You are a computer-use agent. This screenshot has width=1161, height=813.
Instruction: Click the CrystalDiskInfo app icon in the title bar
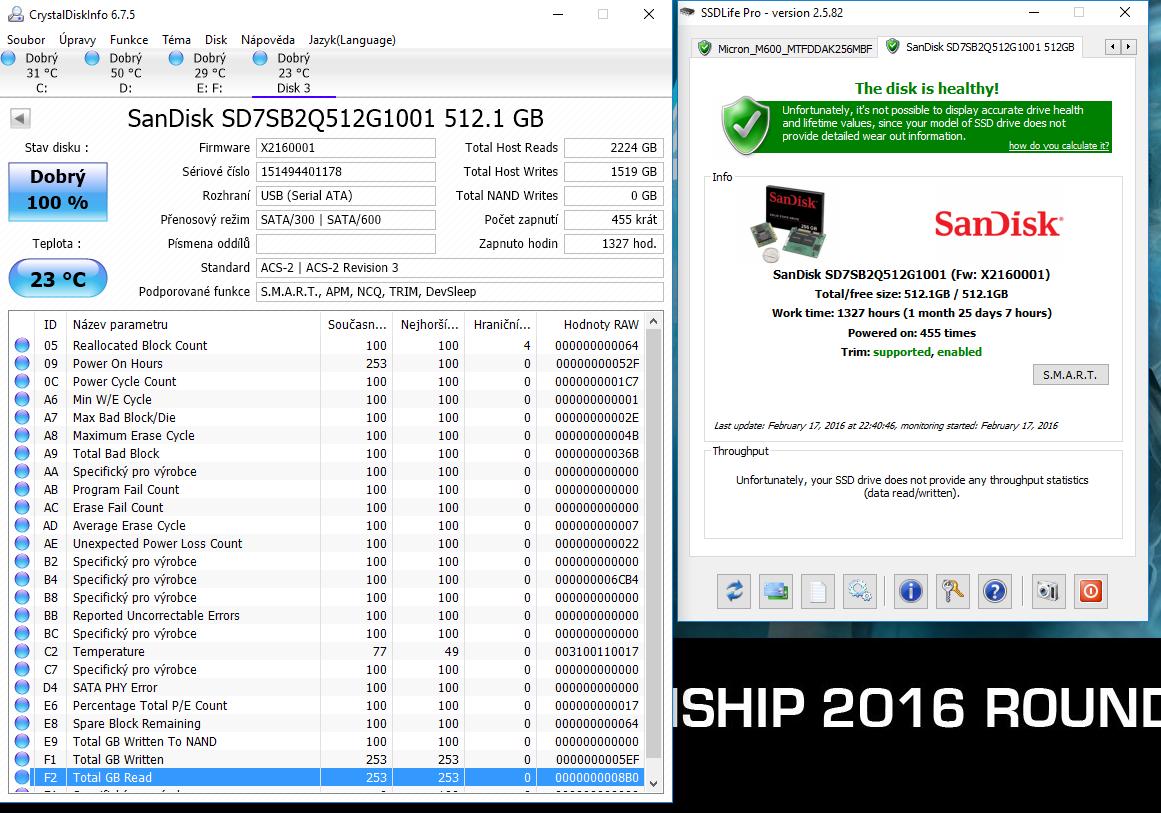click(x=15, y=14)
